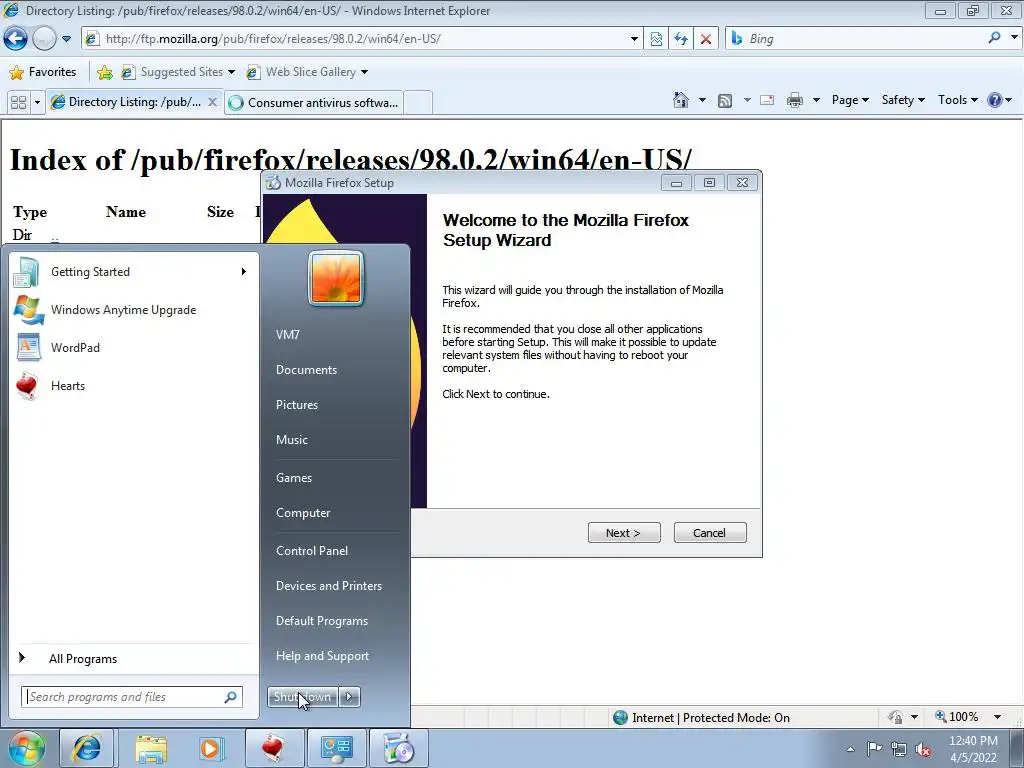
Task: Open the Tools menu
Action: [x=957, y=100]
